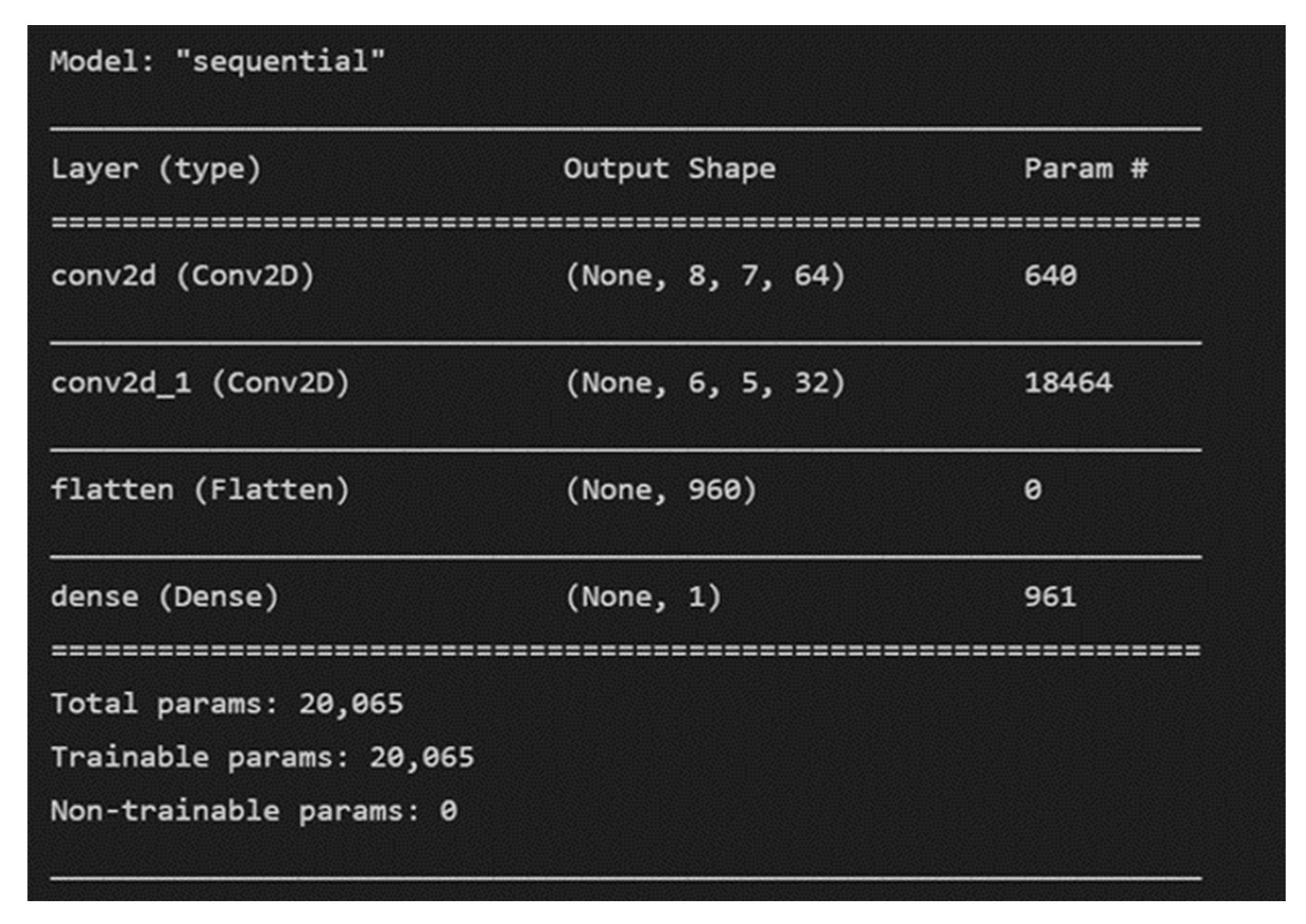The width and height of the screenshot is (1306, 924).
Task: Click the "Param #" column header
Action: [1085, 169]
